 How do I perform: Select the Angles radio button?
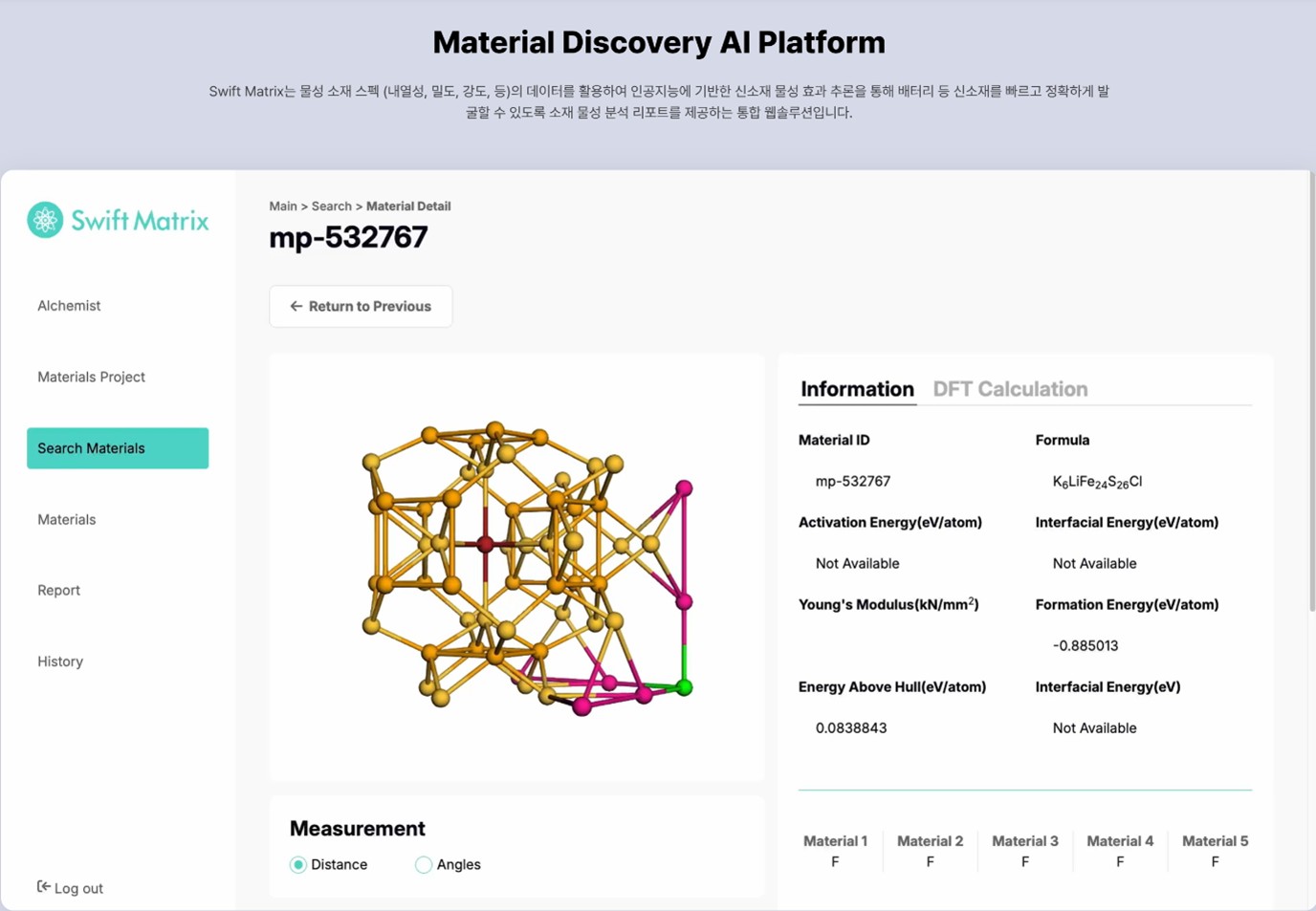click(424, 864)
